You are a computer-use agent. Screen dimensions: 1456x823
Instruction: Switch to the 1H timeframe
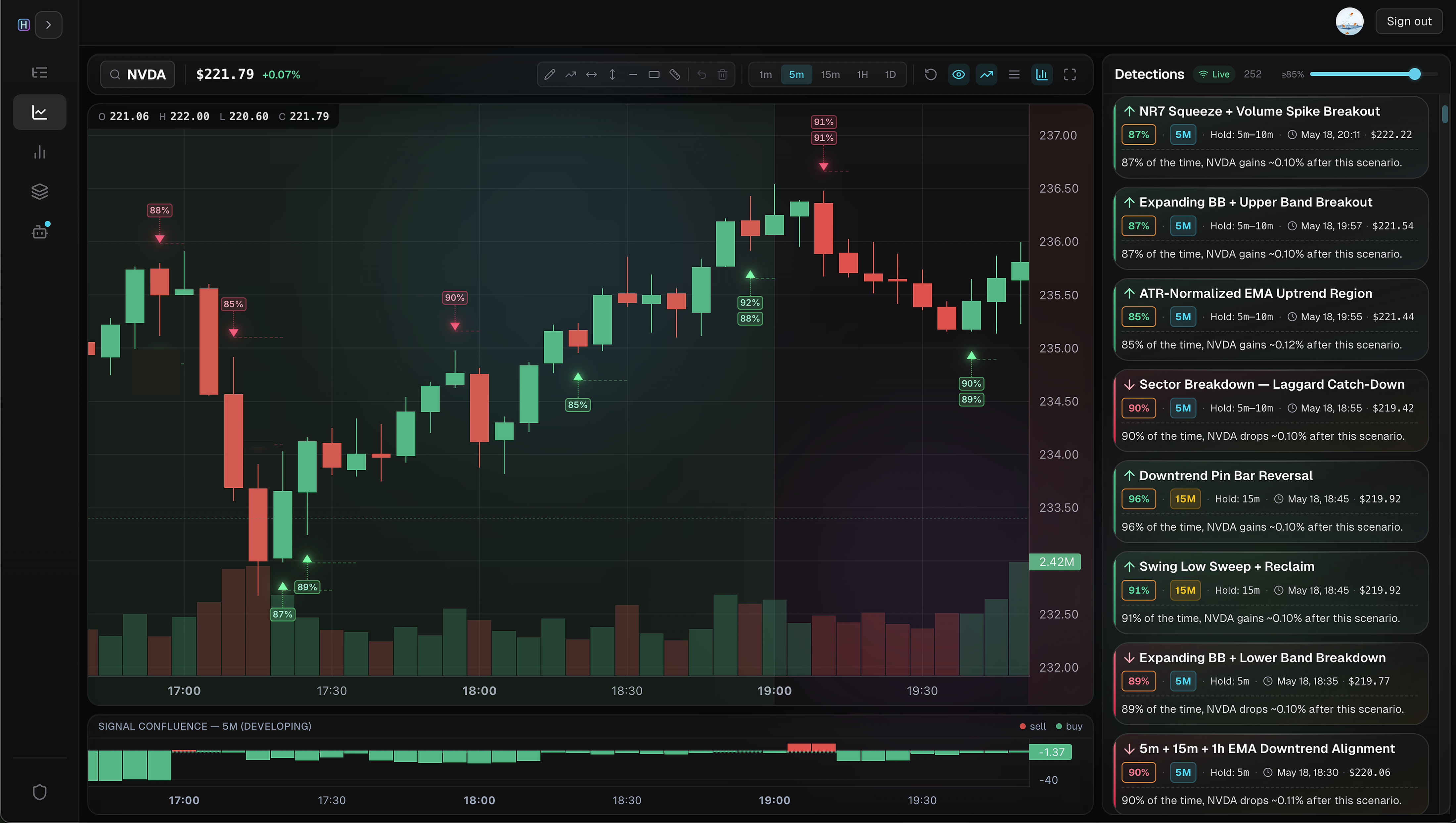tap(863, 75)
